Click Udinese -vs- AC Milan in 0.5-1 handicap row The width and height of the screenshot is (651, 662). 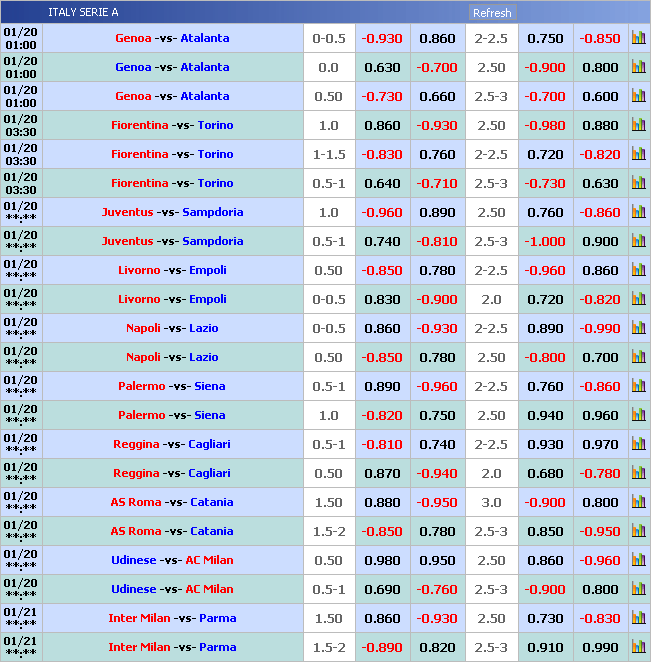[172, 589]
